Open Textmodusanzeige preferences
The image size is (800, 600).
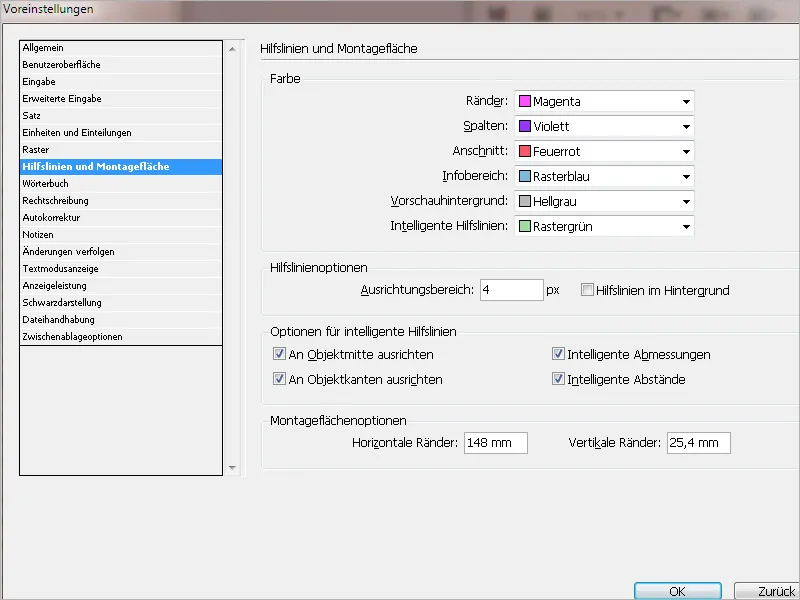pyautogui.click(x=121, y=269)
